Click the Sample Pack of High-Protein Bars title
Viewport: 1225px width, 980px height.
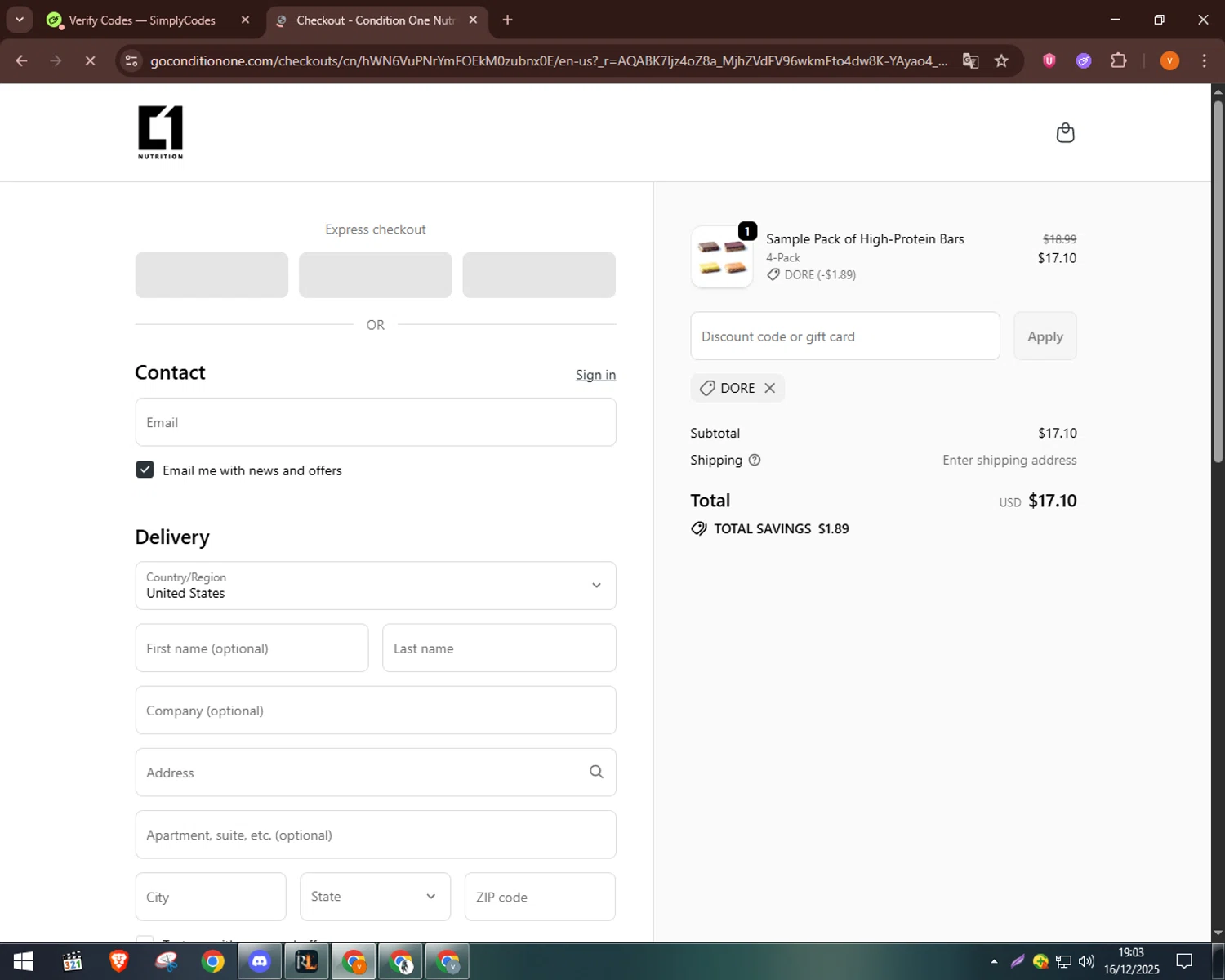pyautogui.click(x=865, y=238)
